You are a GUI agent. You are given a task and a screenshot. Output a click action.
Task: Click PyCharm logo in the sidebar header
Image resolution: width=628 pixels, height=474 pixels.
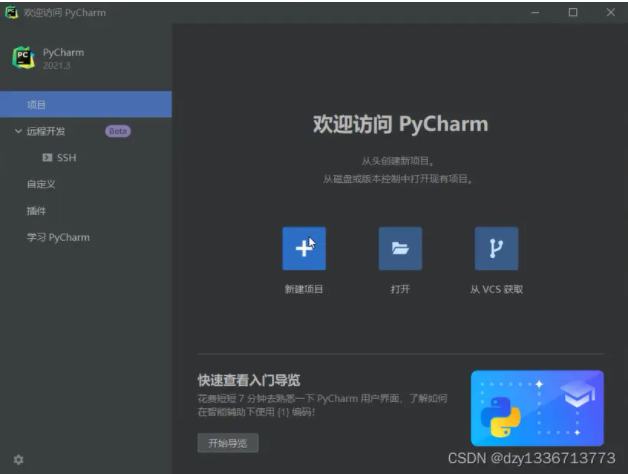[23, 57]
